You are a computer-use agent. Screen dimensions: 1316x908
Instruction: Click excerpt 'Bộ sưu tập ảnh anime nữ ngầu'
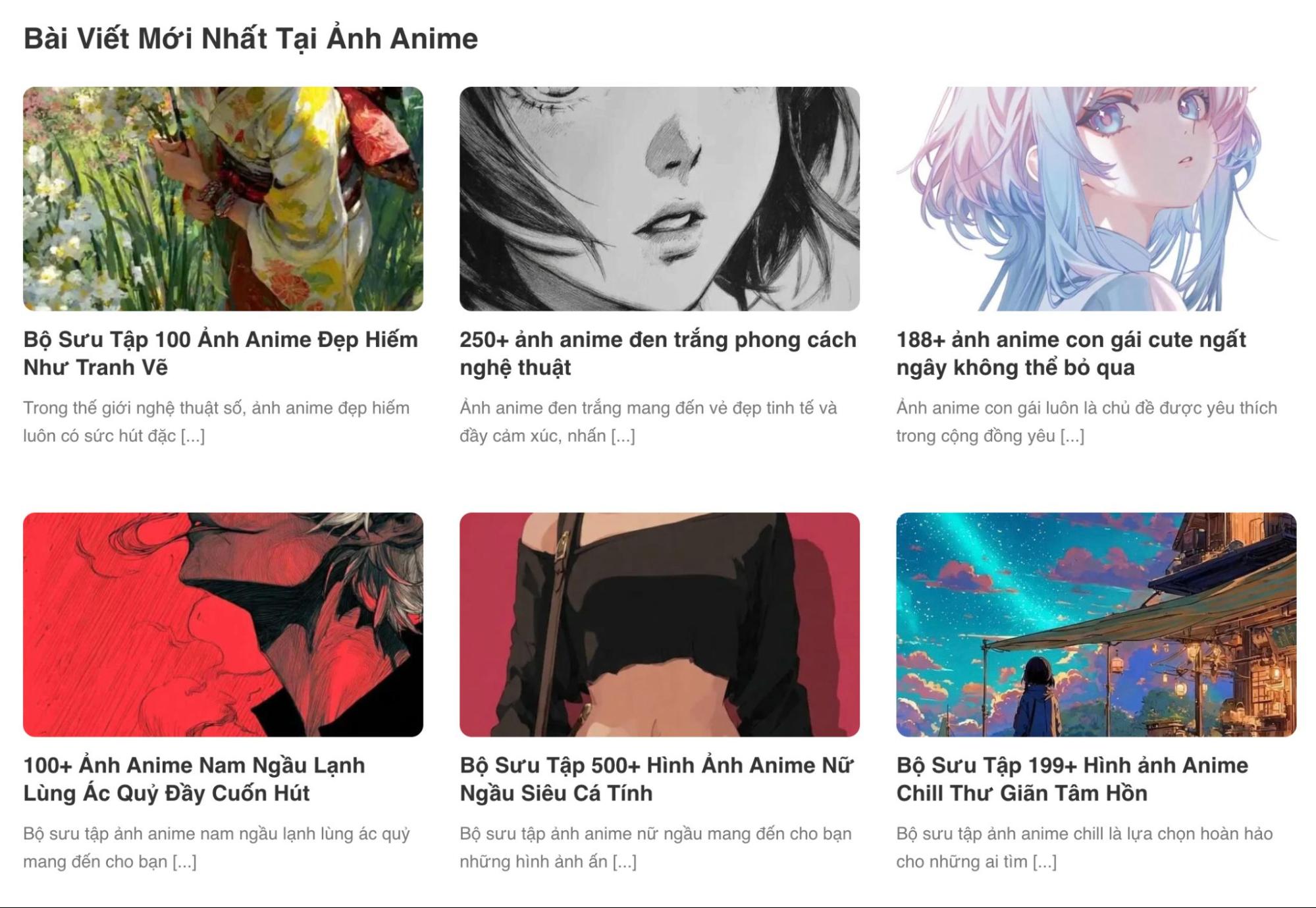pyautogui.click(x=656, y=847)
